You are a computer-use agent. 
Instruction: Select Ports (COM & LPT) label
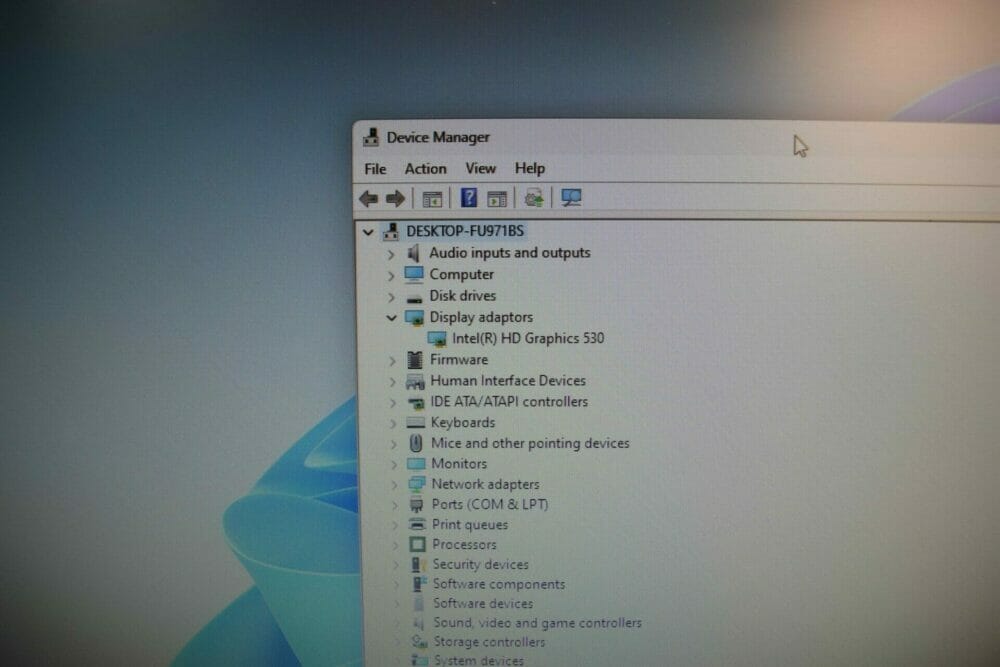point(490,504)
